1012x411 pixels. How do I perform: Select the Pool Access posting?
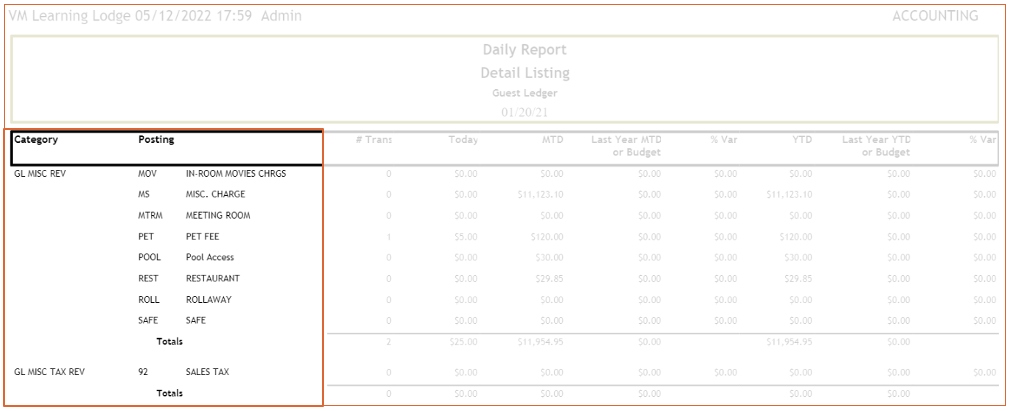[x=209, y=258]
